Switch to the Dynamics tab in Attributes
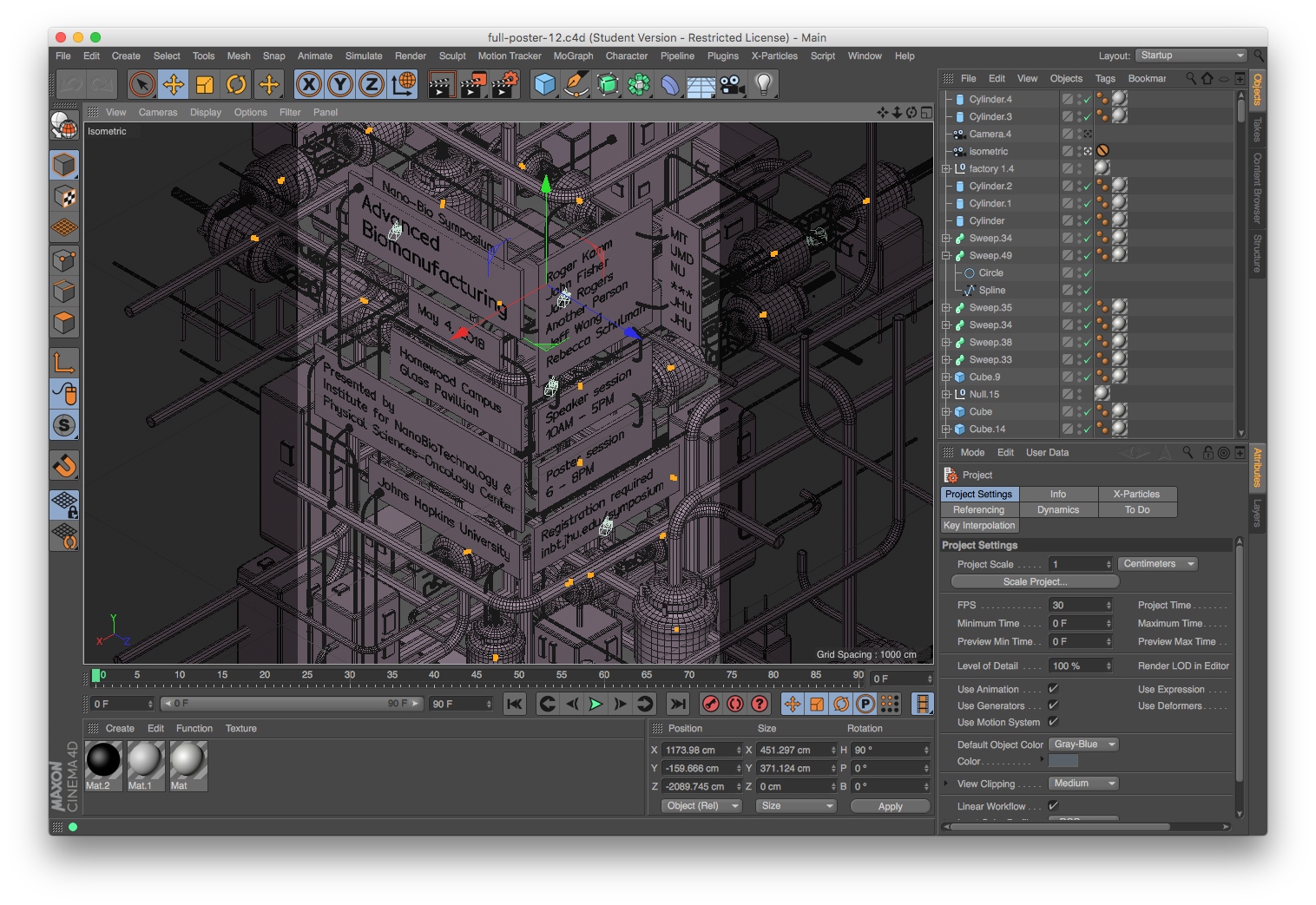The height and width of the screenshot is (905, 1316). 1058,509
